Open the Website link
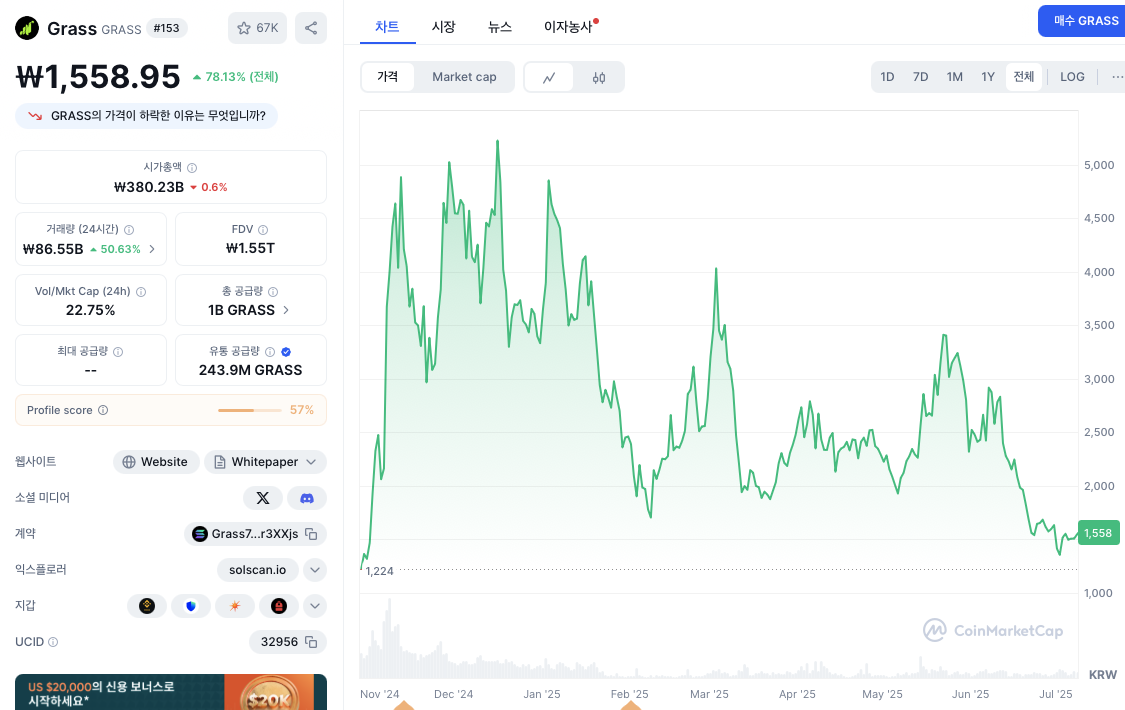 [x=155, y=462]
